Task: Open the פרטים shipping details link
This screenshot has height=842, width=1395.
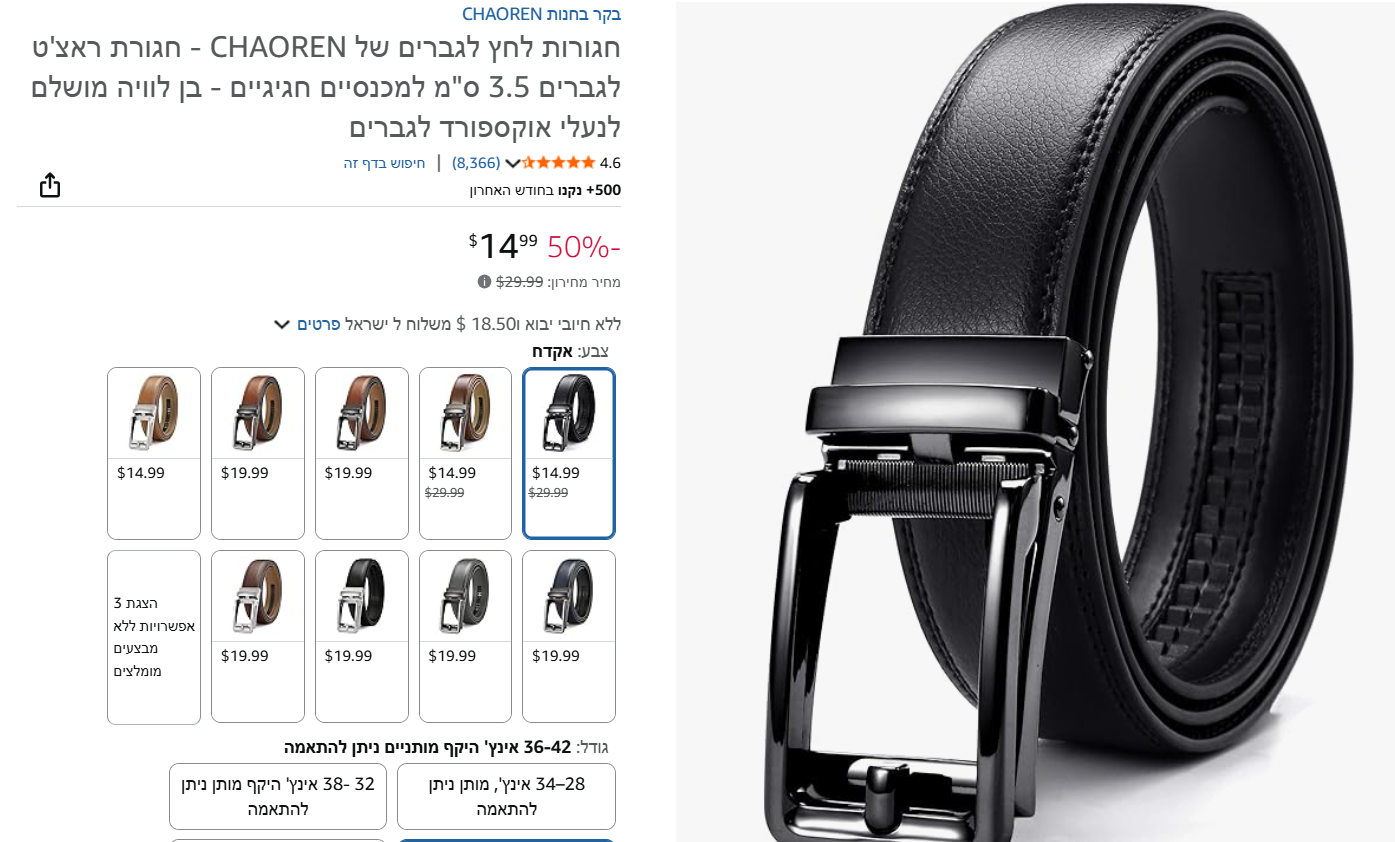Action: point(319,324)
